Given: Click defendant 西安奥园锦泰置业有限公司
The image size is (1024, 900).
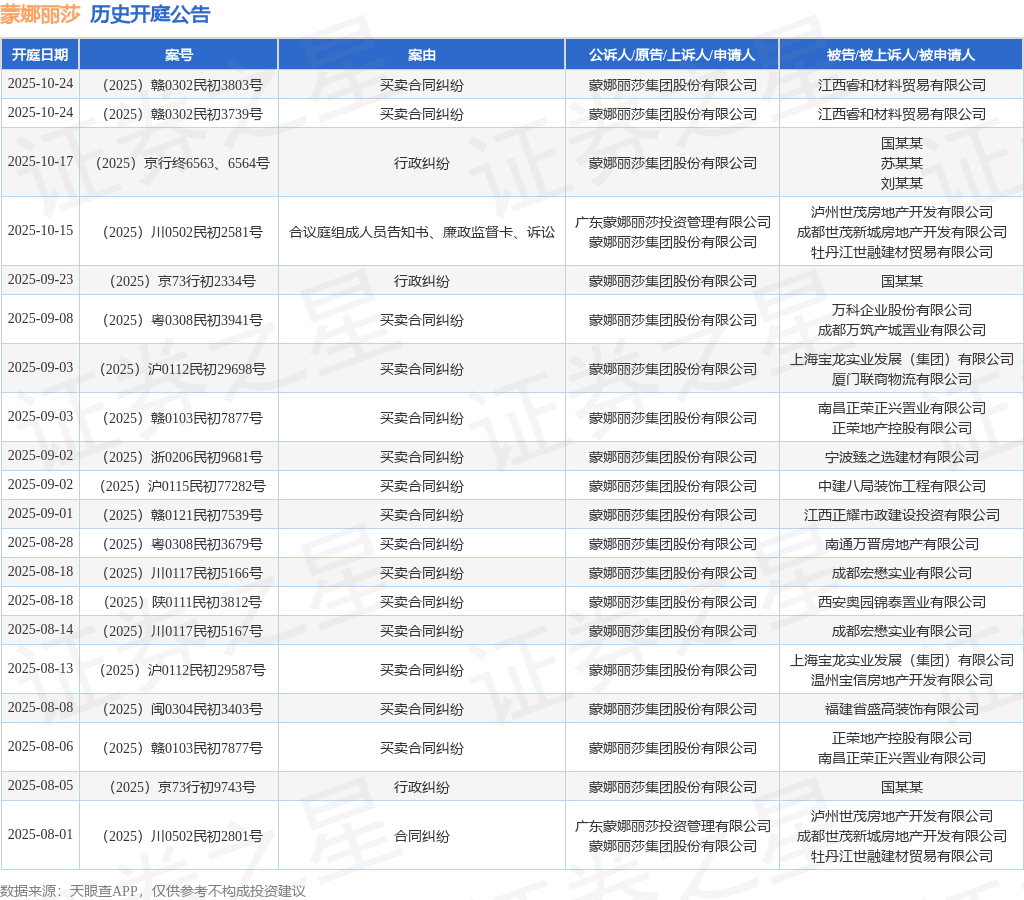Looking at the screenshot, I should coord(901,602).
